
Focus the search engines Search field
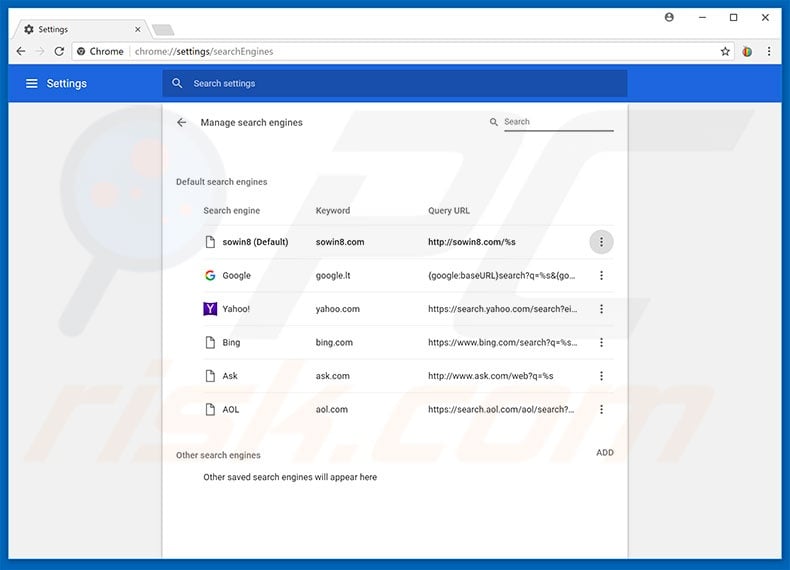[x=559, y=122]
